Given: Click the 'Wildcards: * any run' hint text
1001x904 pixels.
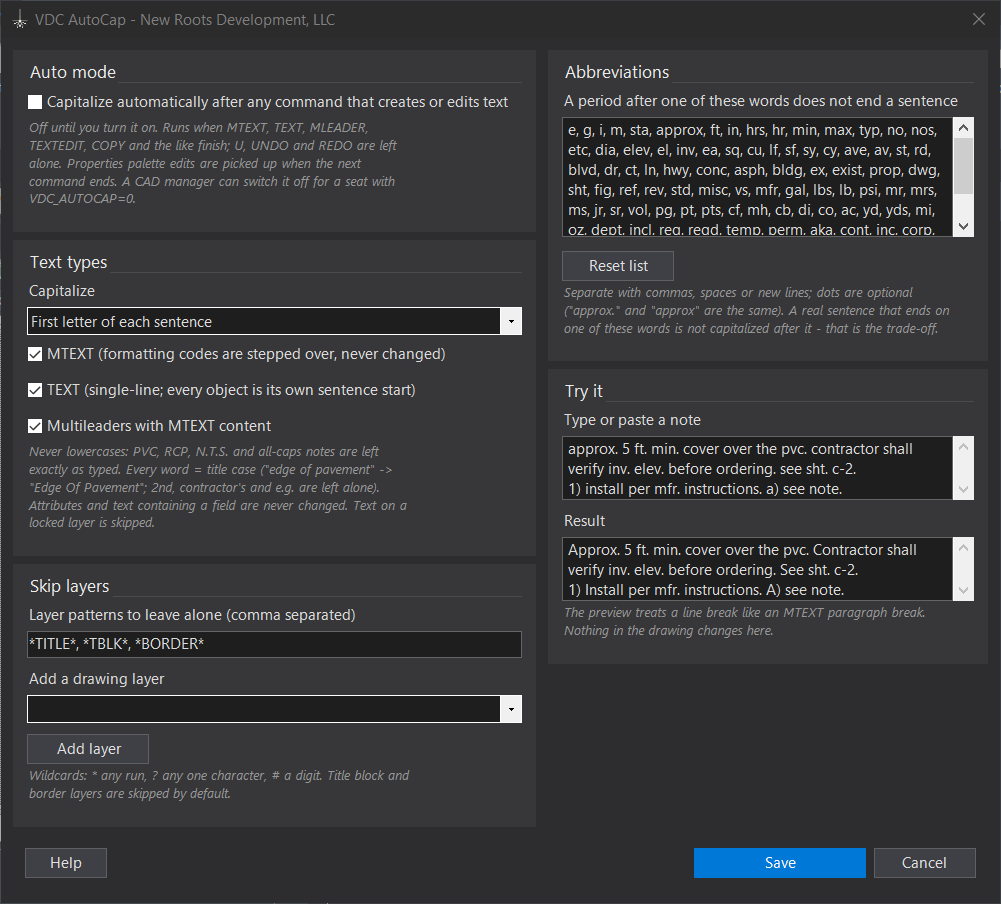Looking at the screenshot, I should (219, 785).
